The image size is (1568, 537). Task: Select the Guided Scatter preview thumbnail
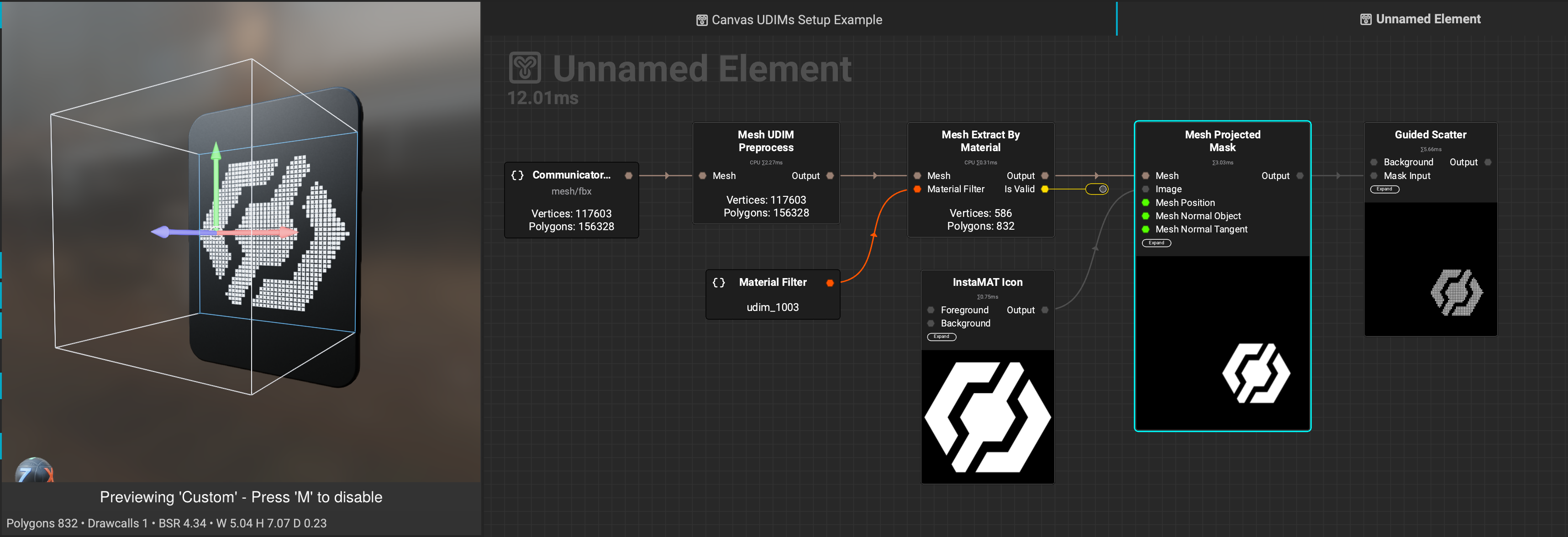(1431, 269)
